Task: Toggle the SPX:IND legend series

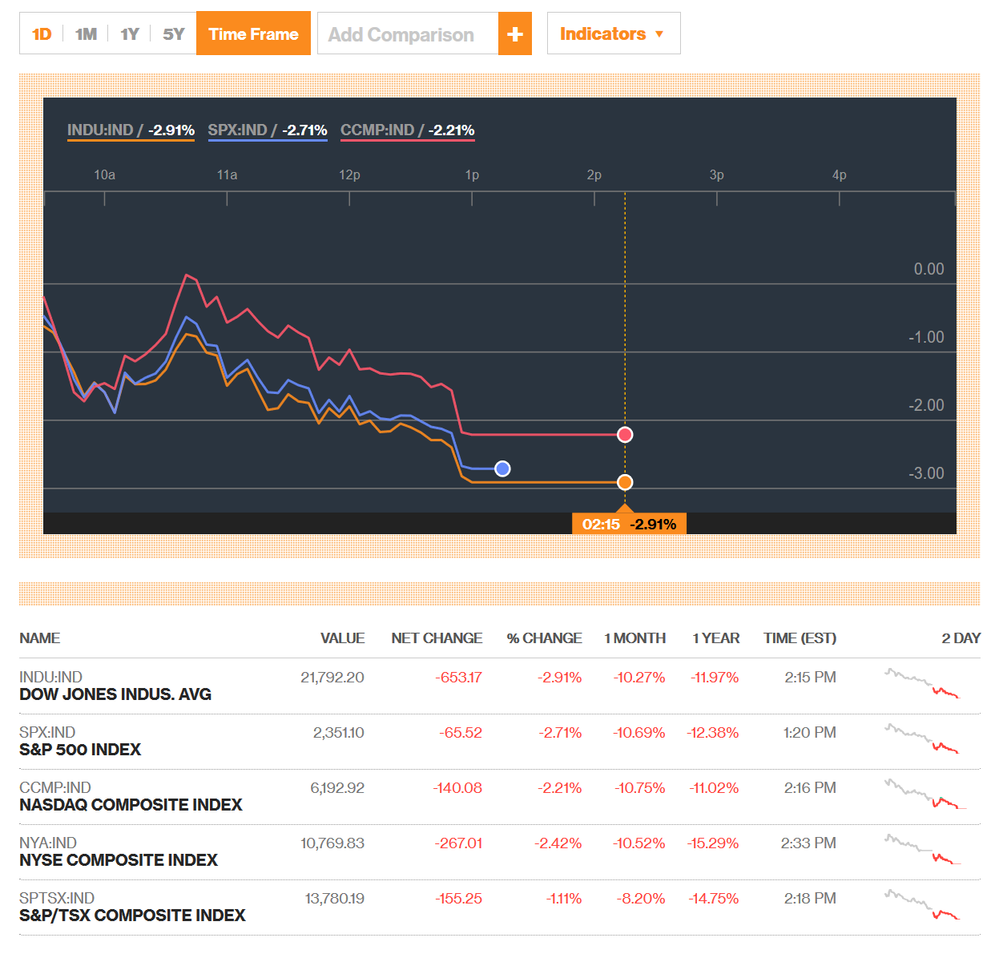Action: (x=268, y=131)
